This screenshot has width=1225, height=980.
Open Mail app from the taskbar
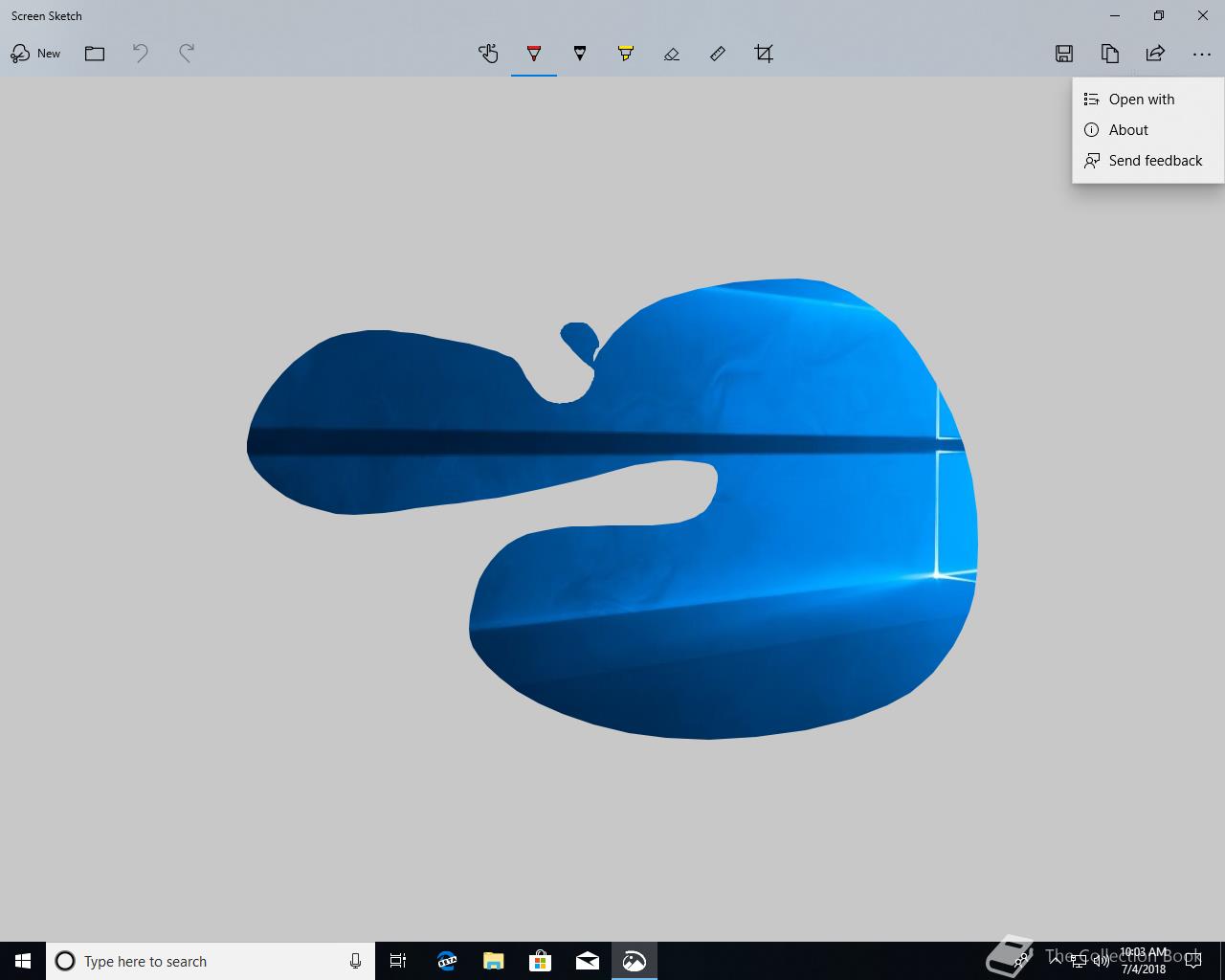point(587,961)
